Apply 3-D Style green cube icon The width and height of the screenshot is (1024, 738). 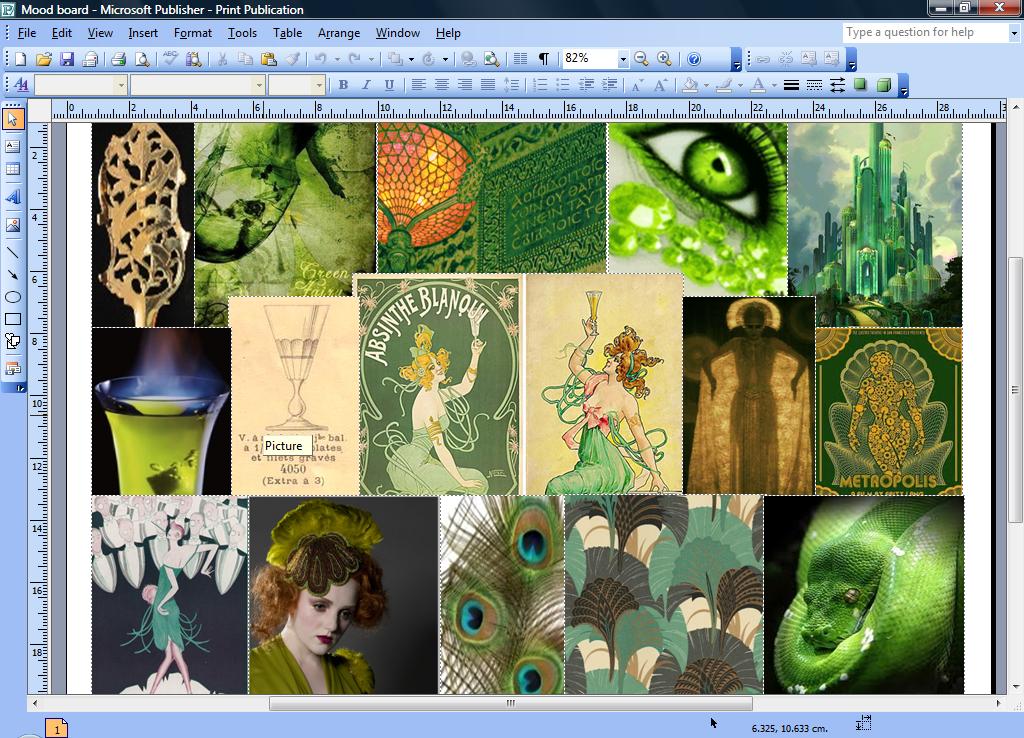(x=884, y=85)
